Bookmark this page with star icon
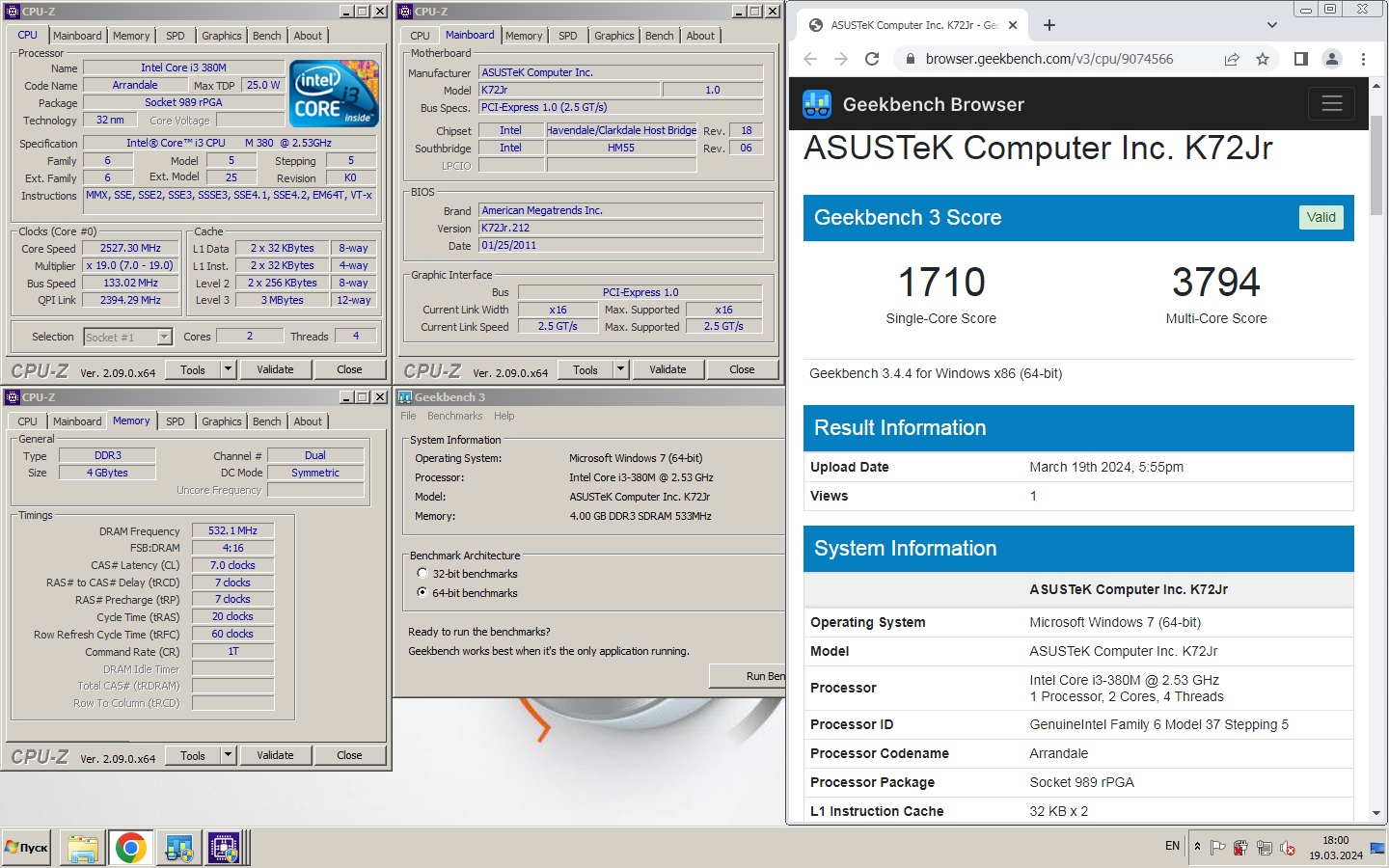 pos(1263,59)
